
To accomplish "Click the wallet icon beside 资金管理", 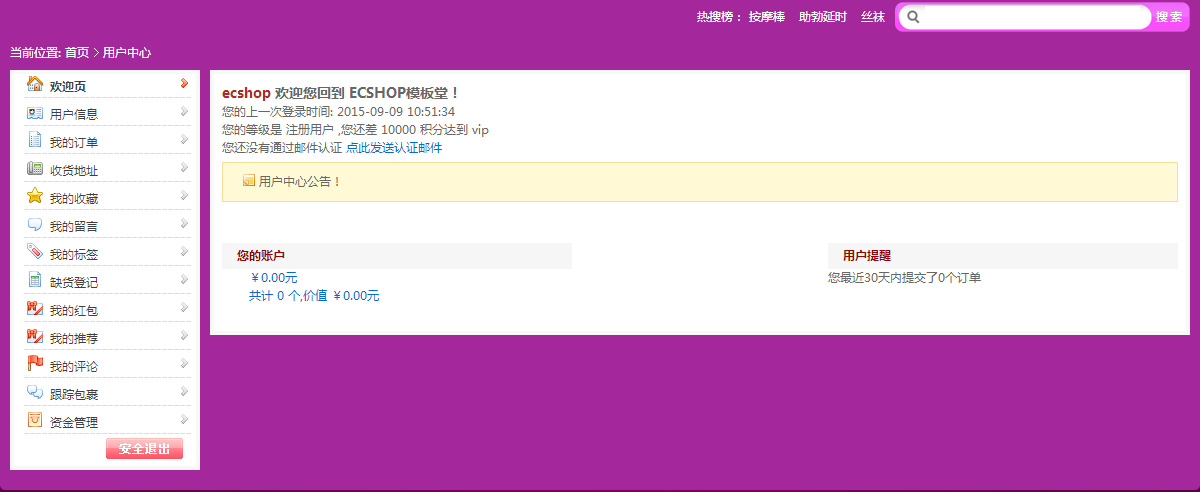I will point(35,420).
